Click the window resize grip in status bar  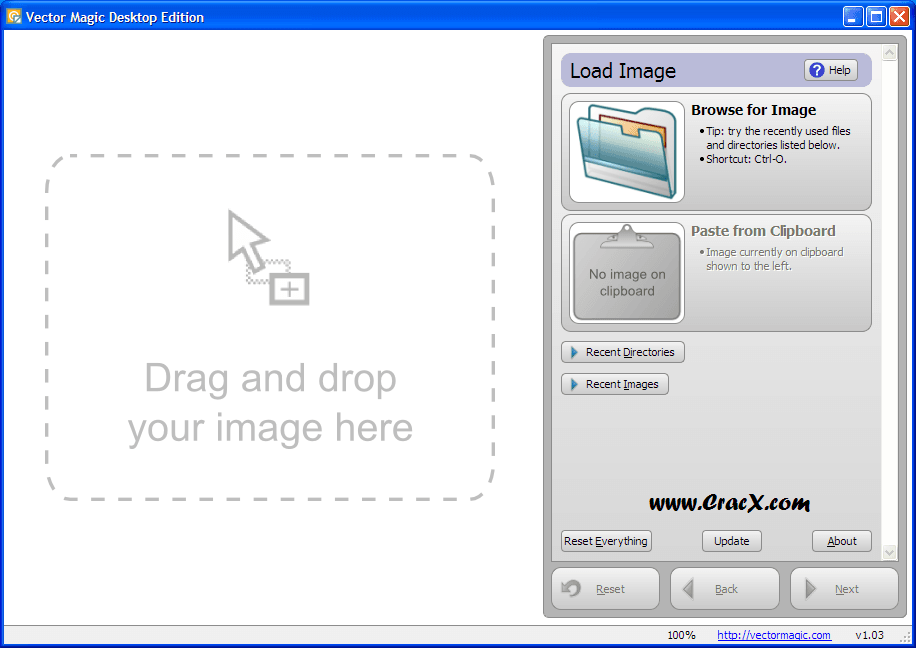click(x=905, y=638)
